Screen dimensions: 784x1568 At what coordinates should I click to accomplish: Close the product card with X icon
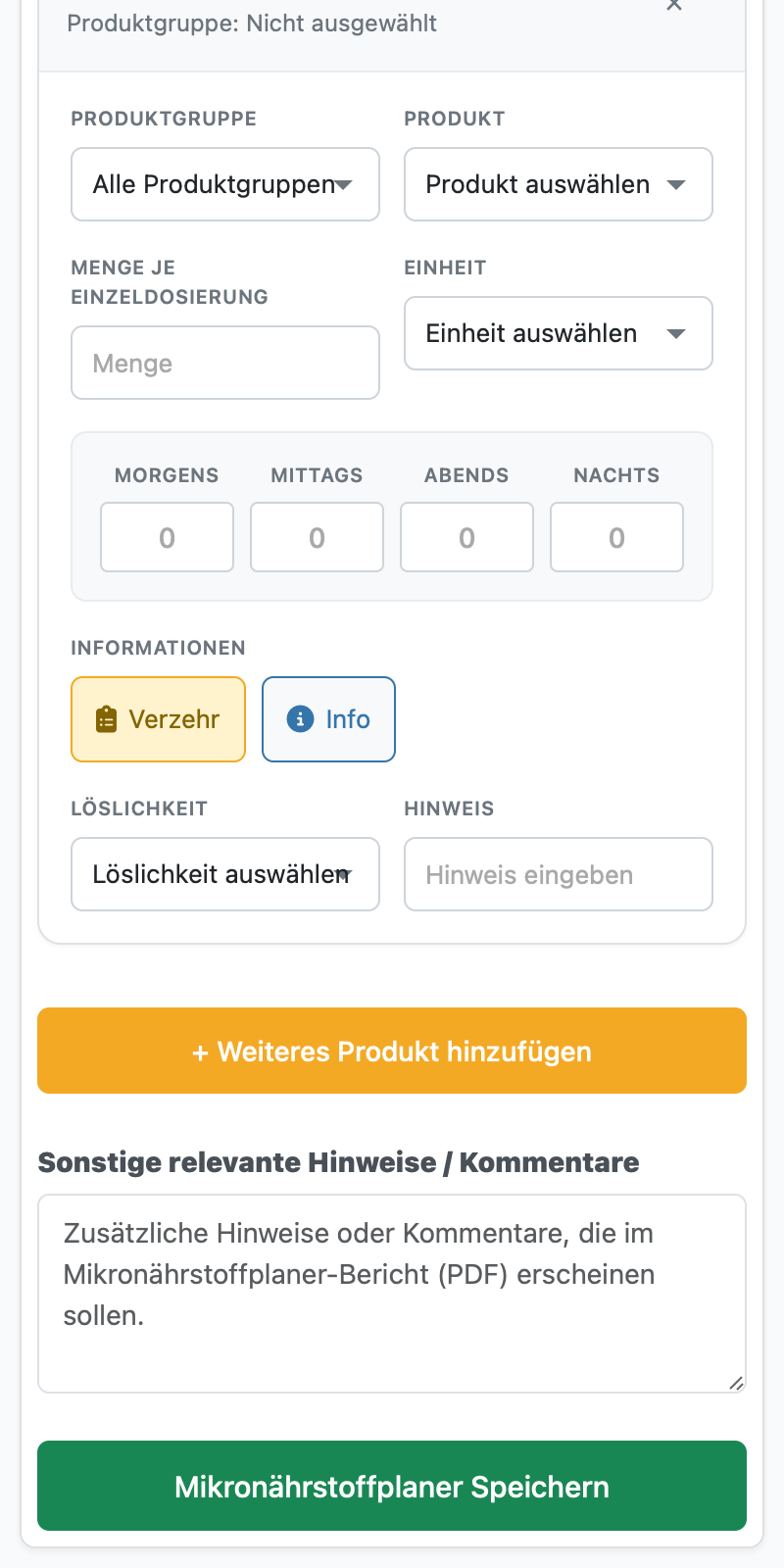pyautogui.click(x=673, y=5)
